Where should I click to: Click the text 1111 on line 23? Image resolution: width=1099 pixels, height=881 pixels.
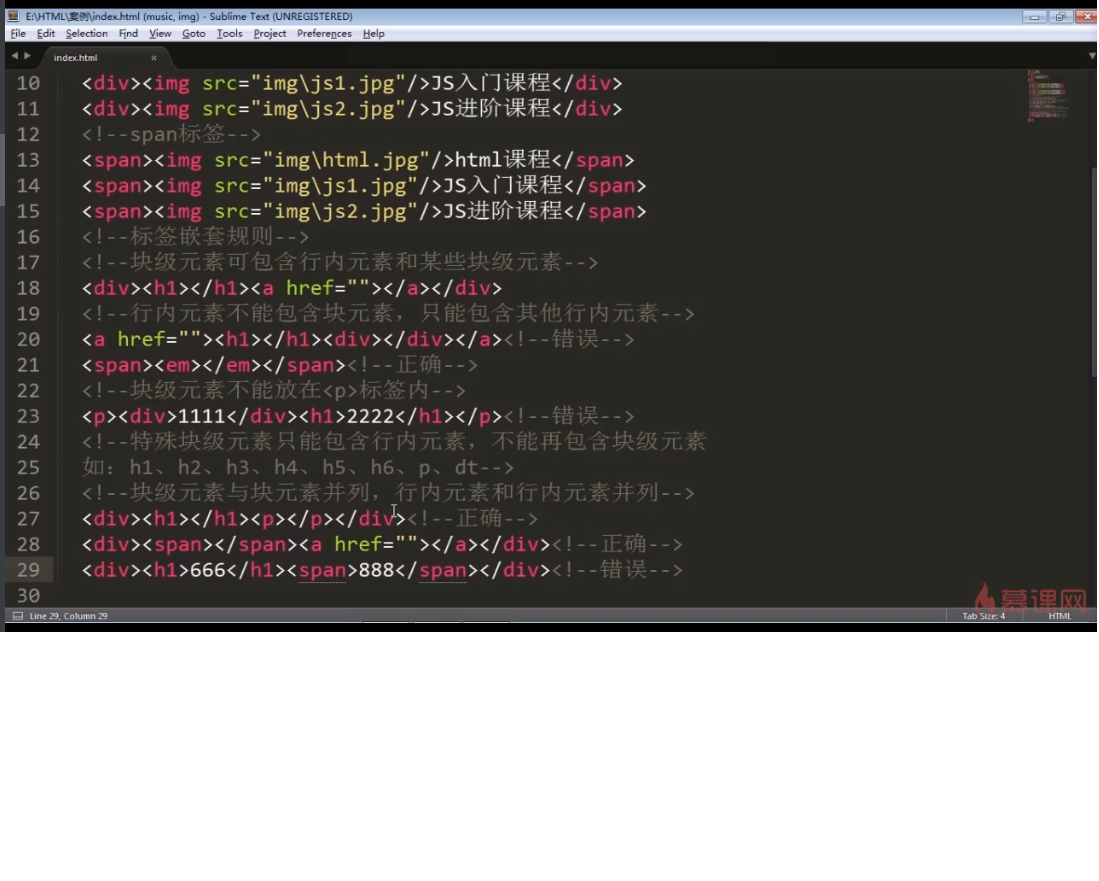202,416
